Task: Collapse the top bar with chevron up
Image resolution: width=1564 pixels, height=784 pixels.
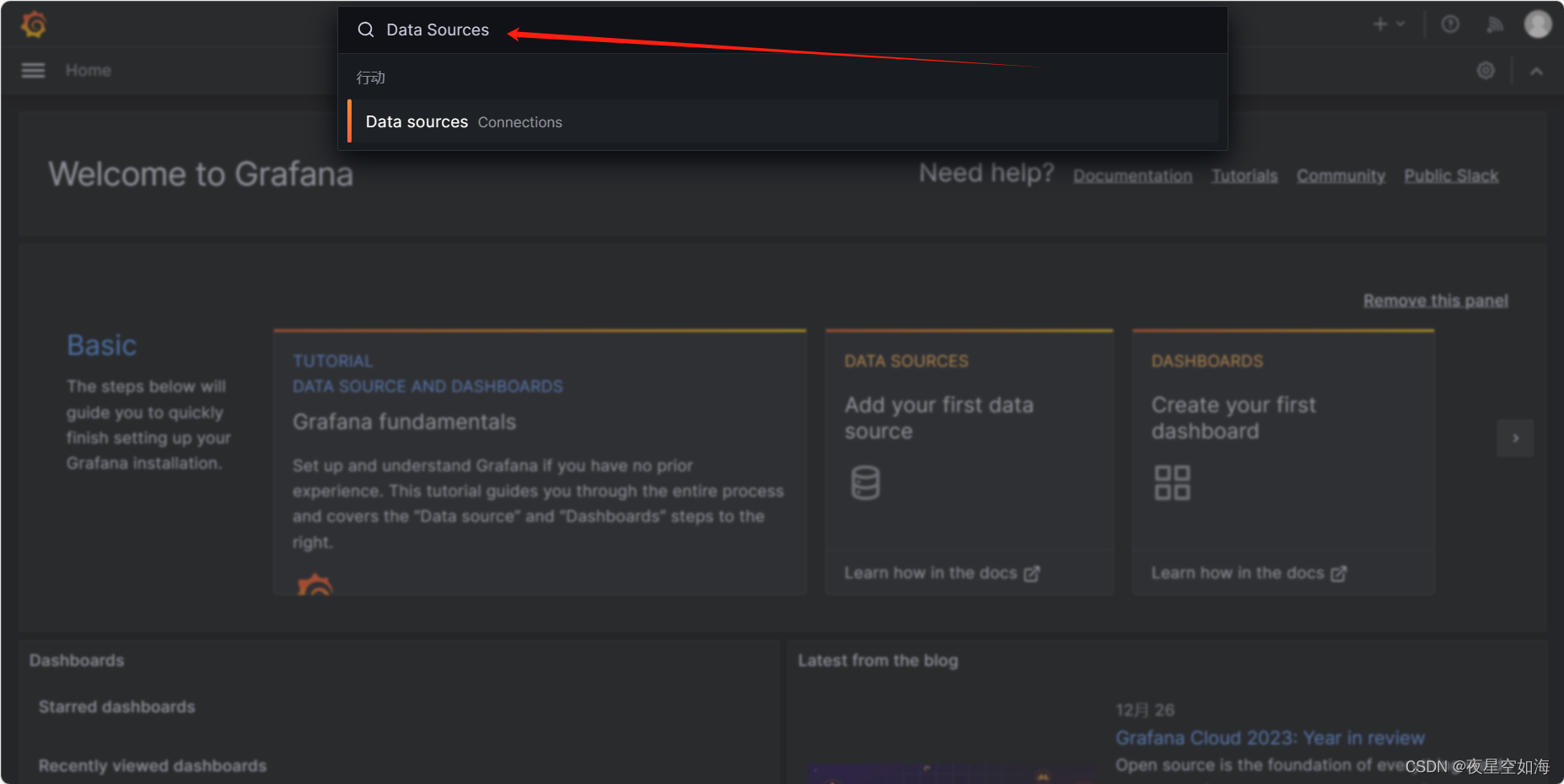Action: tap(1536, 72)
